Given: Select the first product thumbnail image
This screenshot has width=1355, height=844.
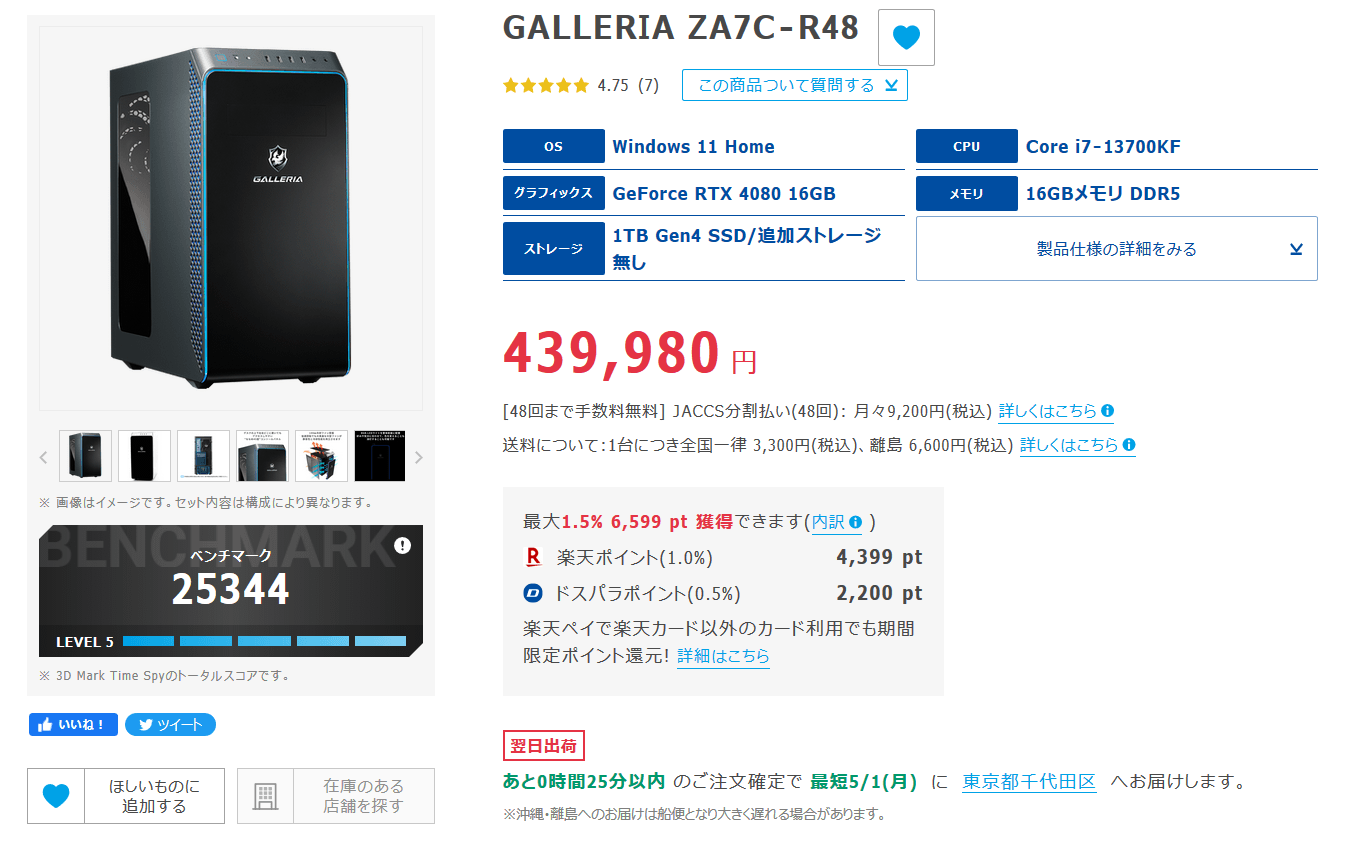Looking at the screenshot, I should pos(86,456).
